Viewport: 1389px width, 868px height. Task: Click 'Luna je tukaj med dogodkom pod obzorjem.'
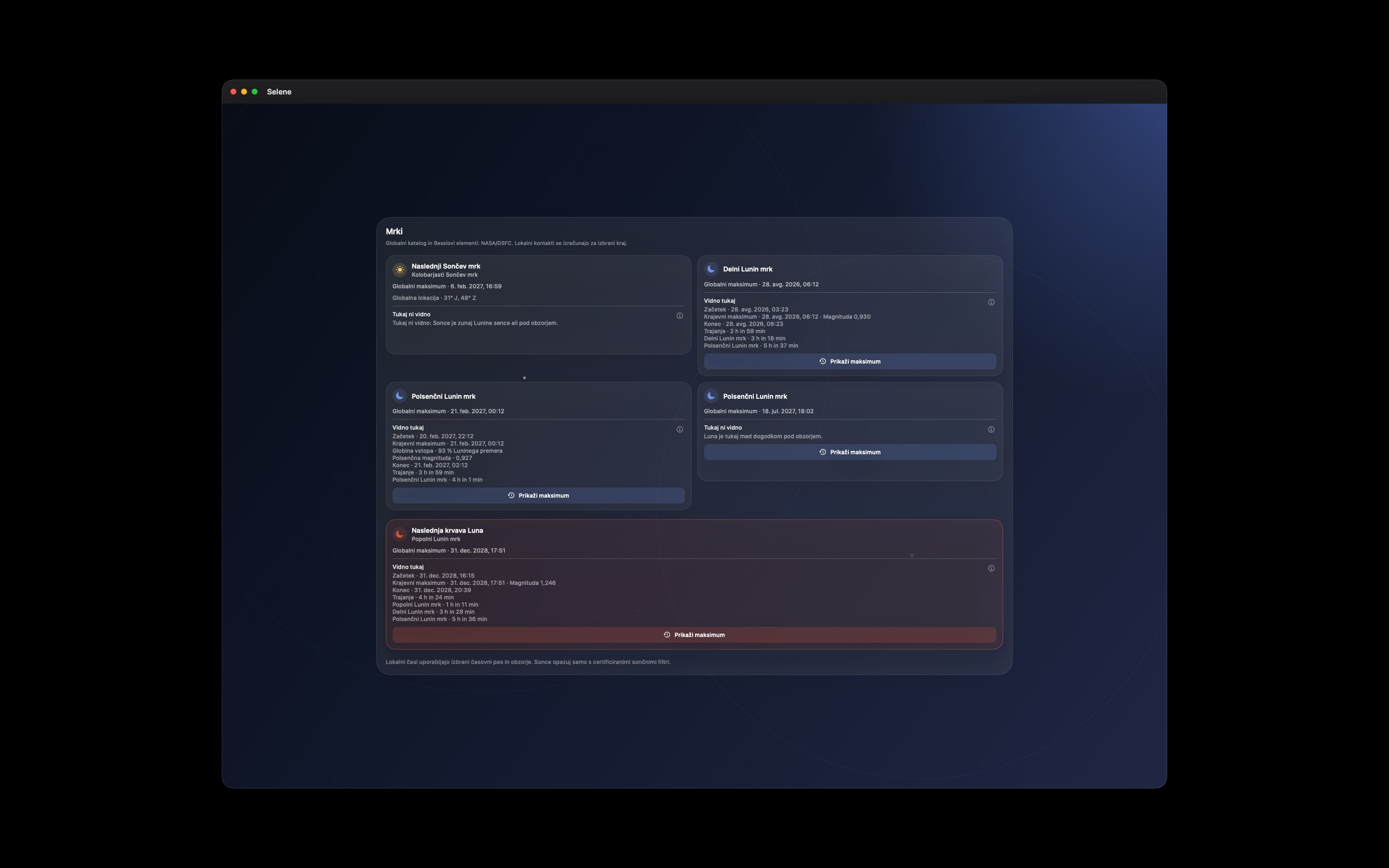(x=763, y=437)
